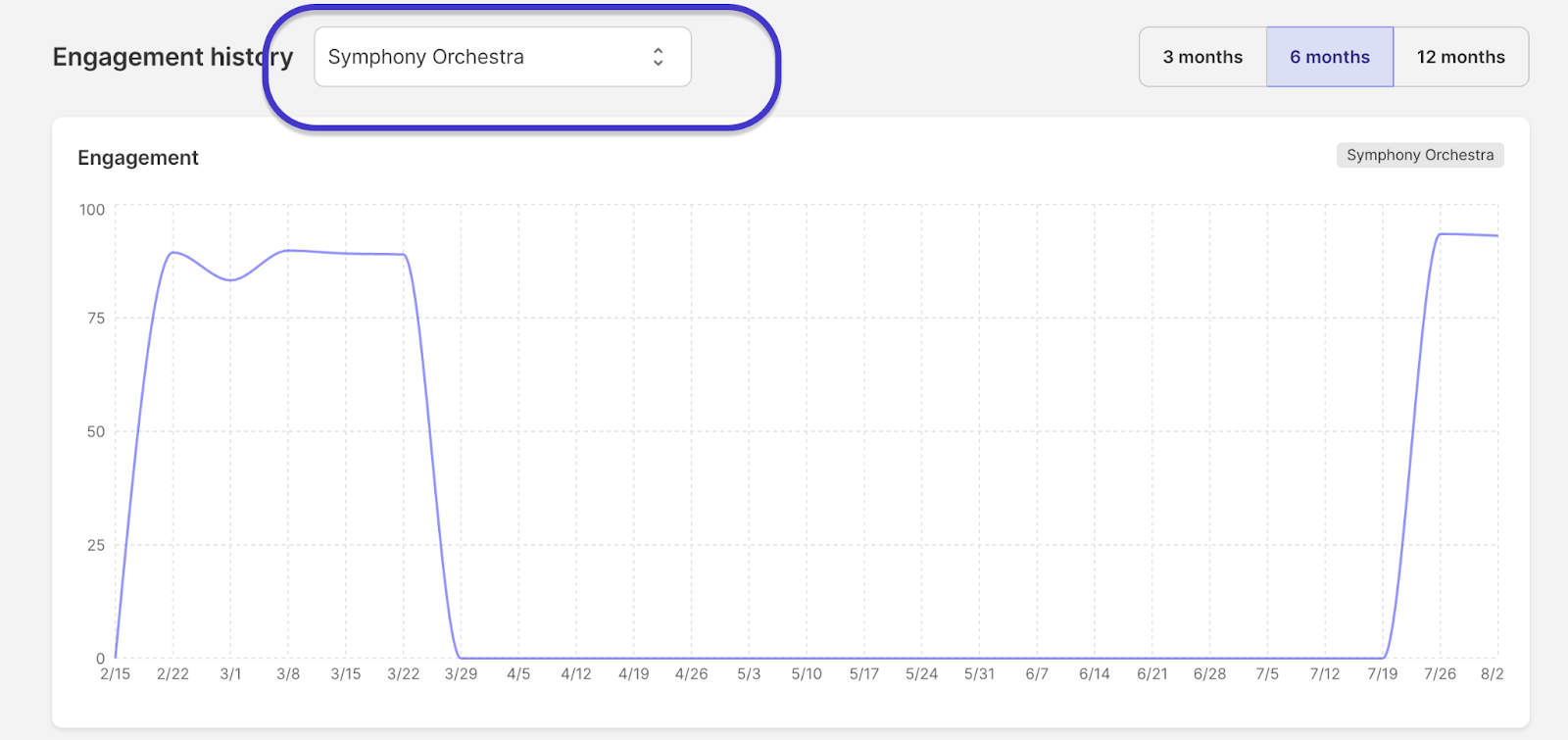Click the chevron arrows in Symphony Orchestra selector

coord(658,57)
